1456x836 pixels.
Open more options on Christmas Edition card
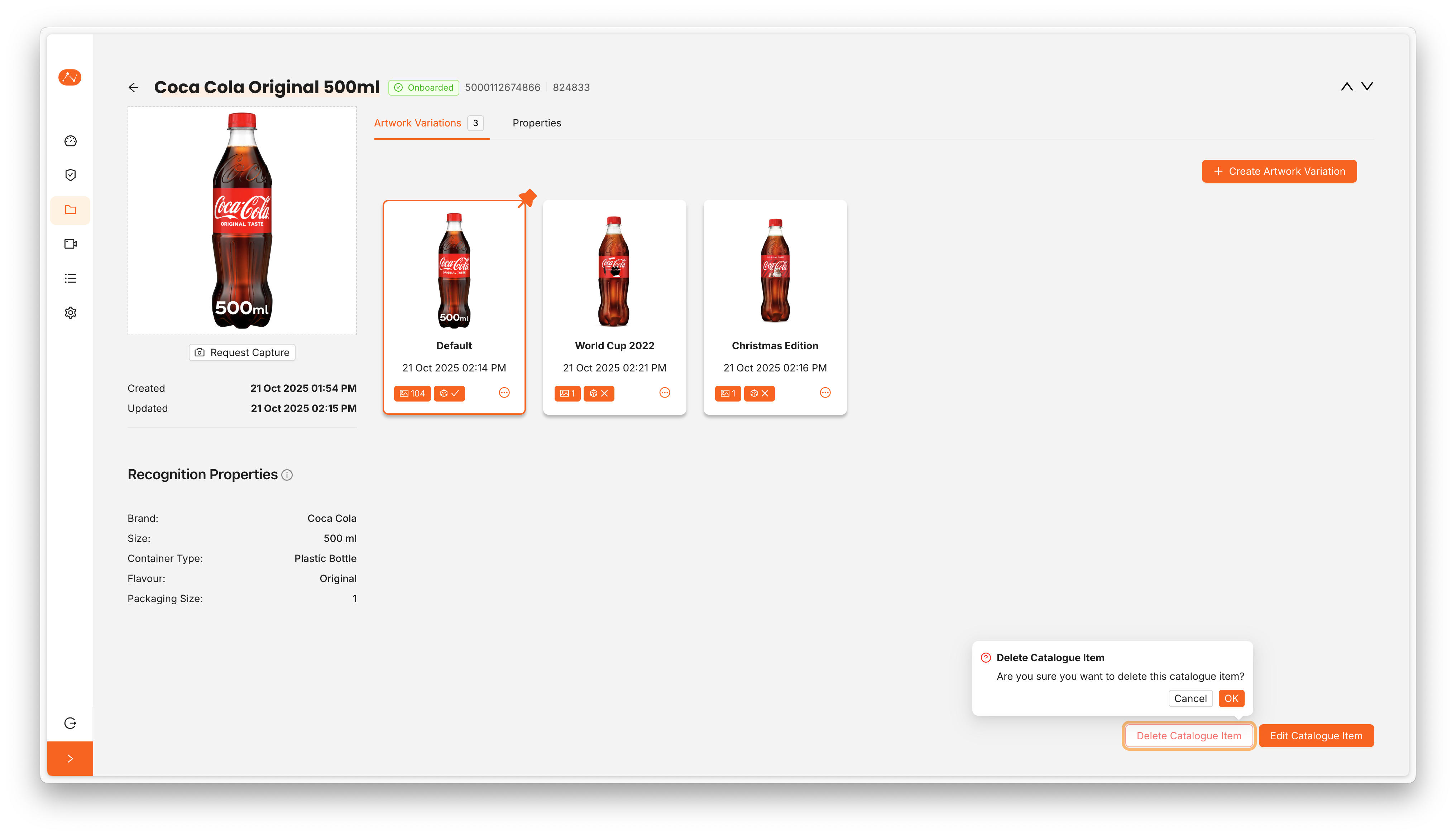(x=824, y=393)
